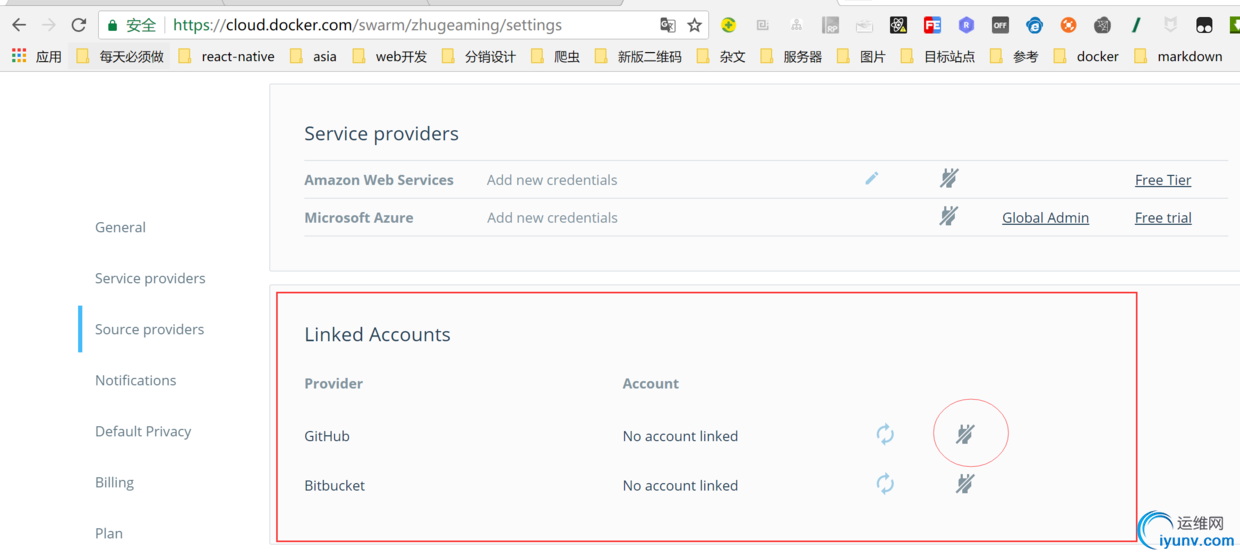Viewport: 1240px width, 557px height.
Task: Click No account linked in Bitbucket row
Action: pyautogui.click(x=680, y=485)
